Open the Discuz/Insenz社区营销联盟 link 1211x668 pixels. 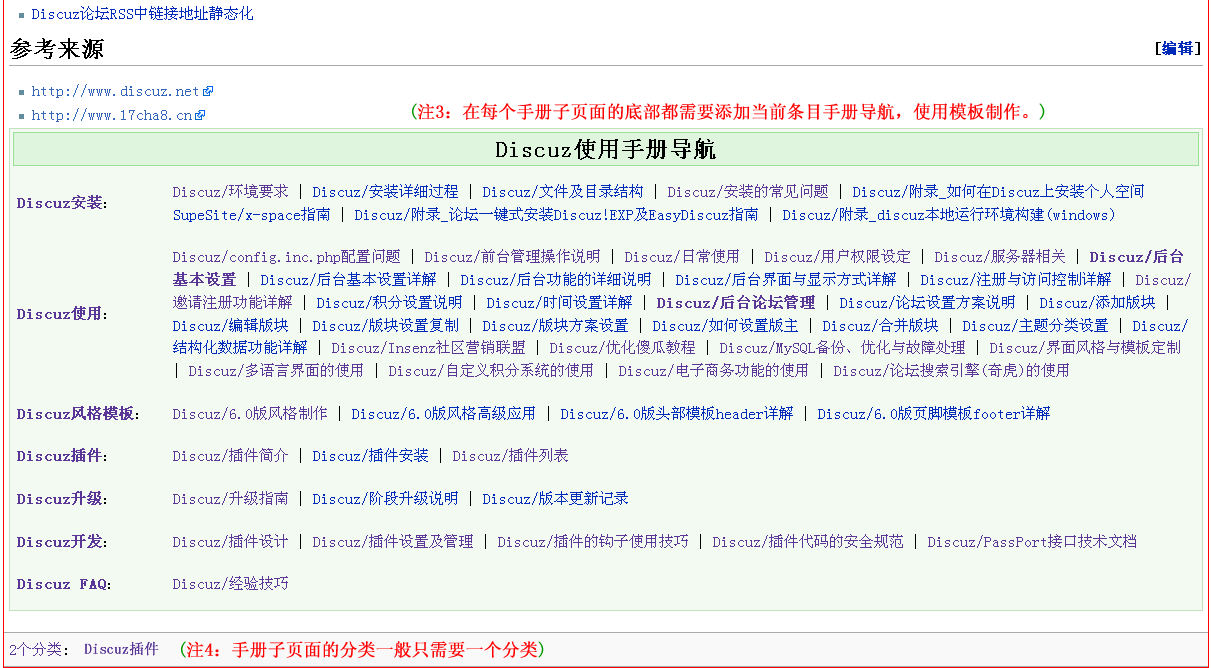428,348
